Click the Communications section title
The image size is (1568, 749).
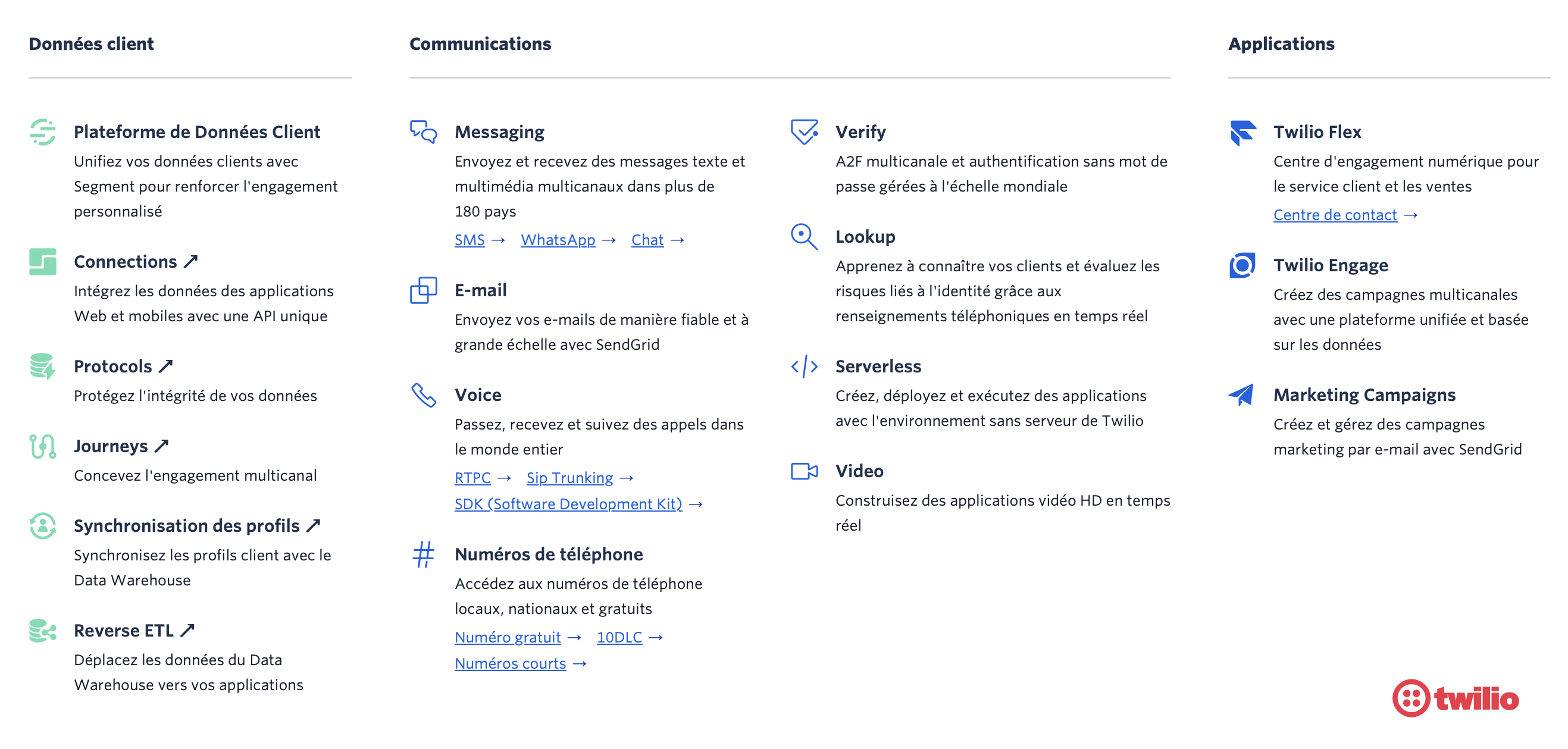(x=480, y=44)
